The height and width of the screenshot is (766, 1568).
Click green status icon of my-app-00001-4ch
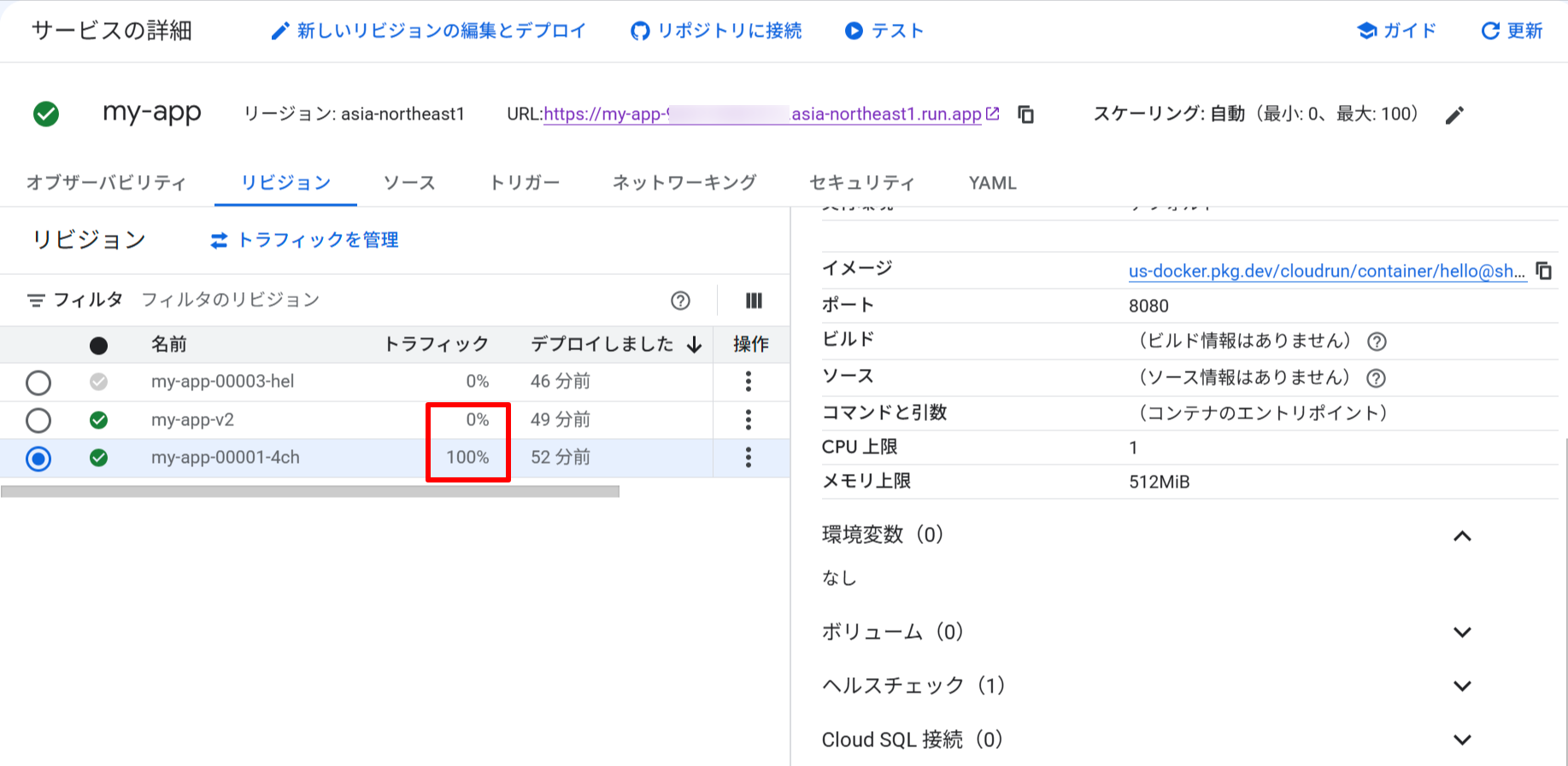tap(99, 458)
